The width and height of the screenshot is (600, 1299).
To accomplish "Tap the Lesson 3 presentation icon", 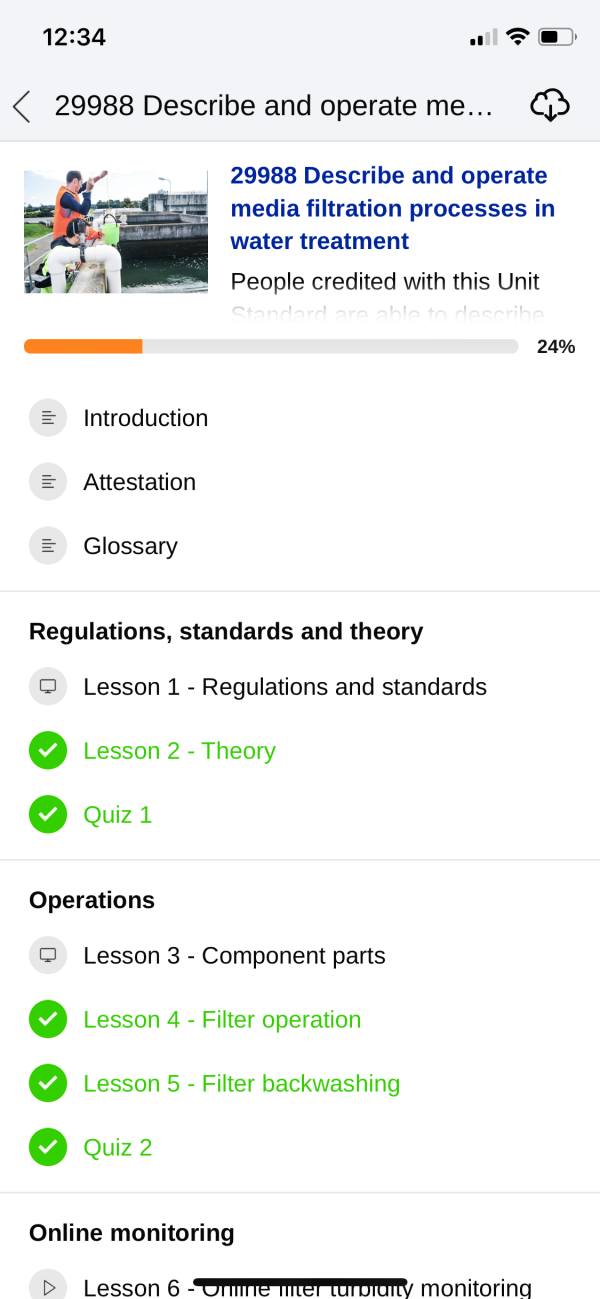I will pyautogui.click(x=48, y=956).
